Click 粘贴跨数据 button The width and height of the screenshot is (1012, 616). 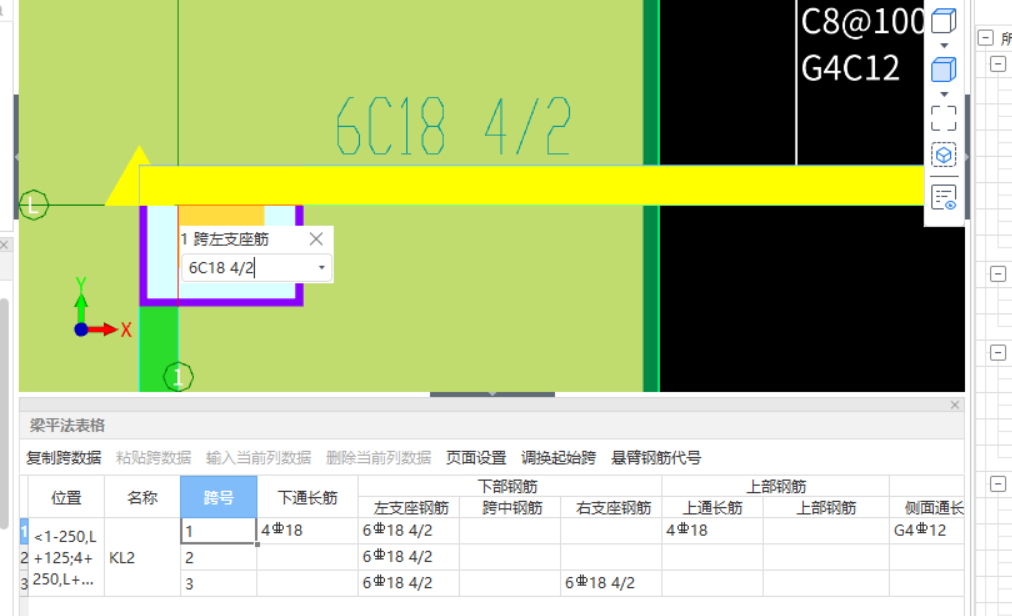(x=154, y=458)
